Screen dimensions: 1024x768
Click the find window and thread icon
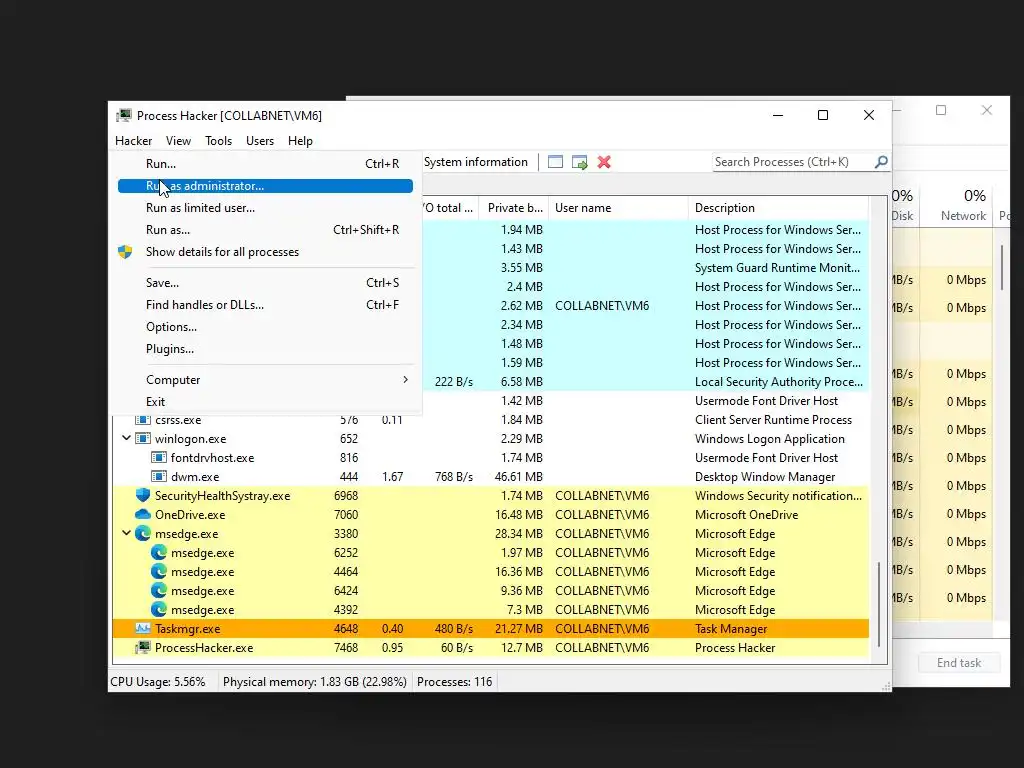pyautogui.click(x=579, y=162)
